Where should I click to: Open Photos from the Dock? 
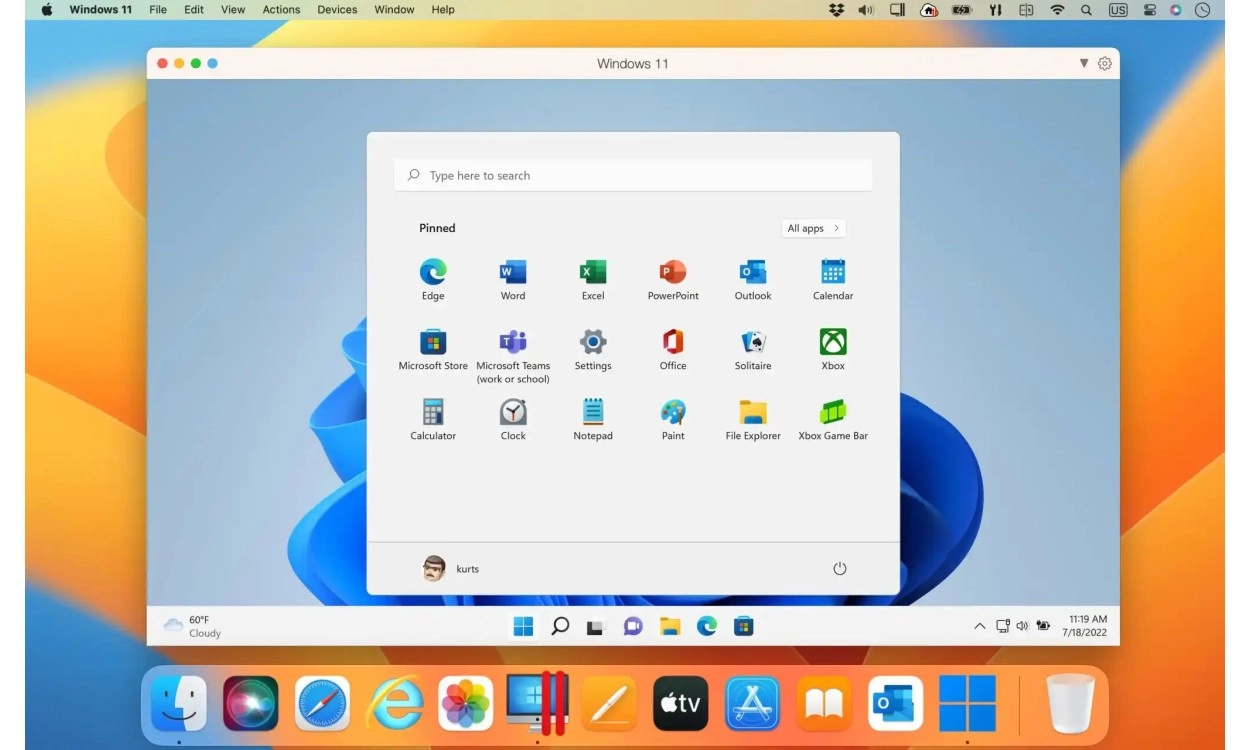(466, 703)
